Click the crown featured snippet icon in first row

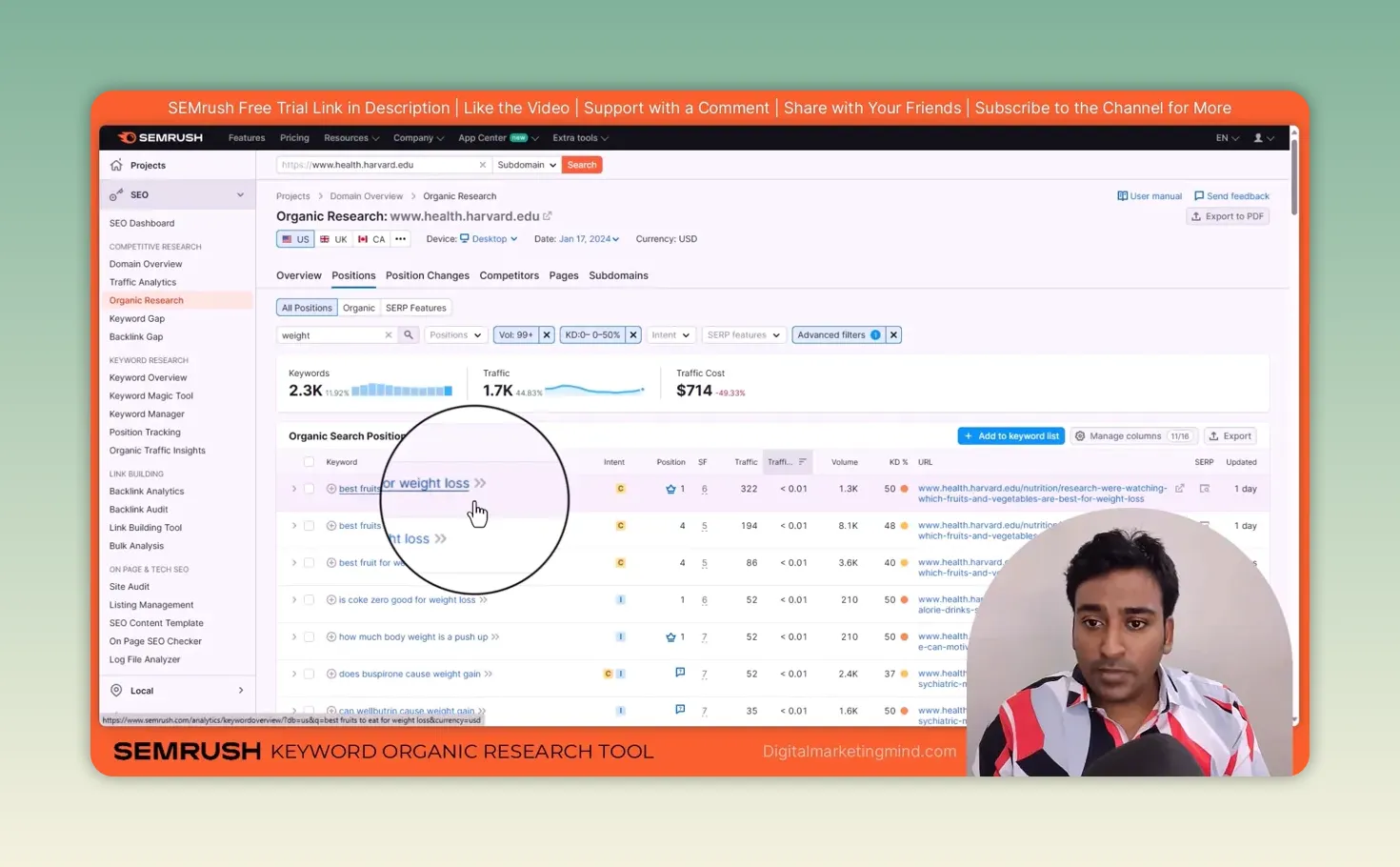coord(670,489)
